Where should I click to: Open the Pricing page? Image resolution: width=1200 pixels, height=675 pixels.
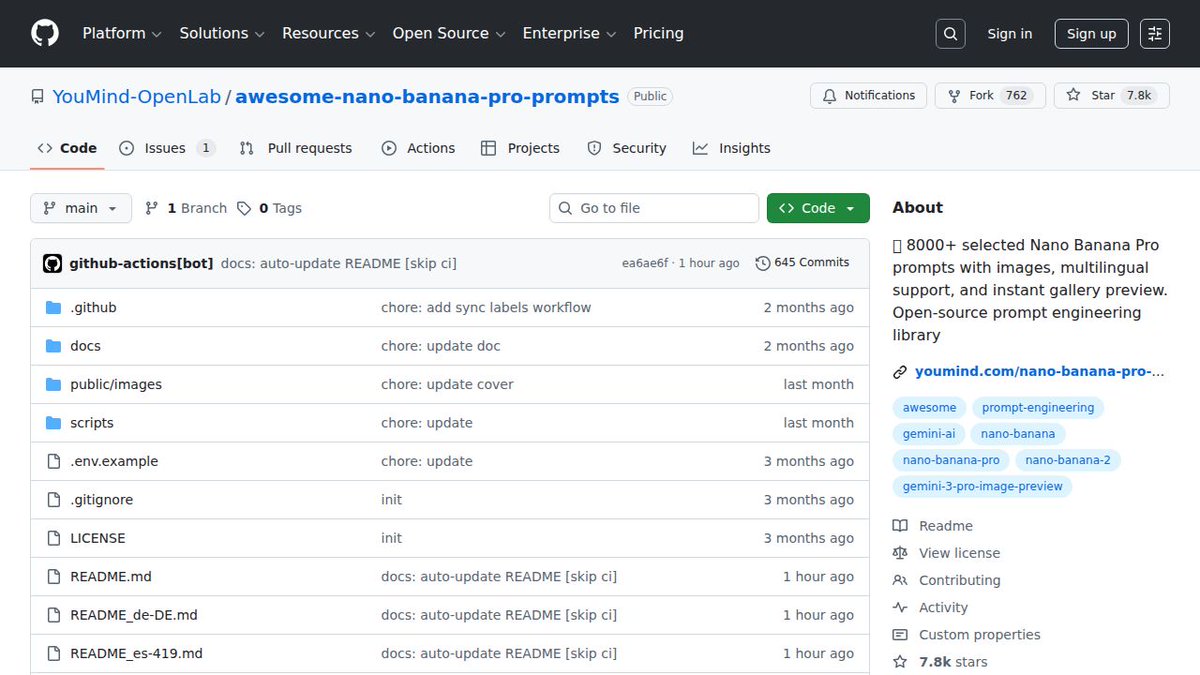[658, 33]
